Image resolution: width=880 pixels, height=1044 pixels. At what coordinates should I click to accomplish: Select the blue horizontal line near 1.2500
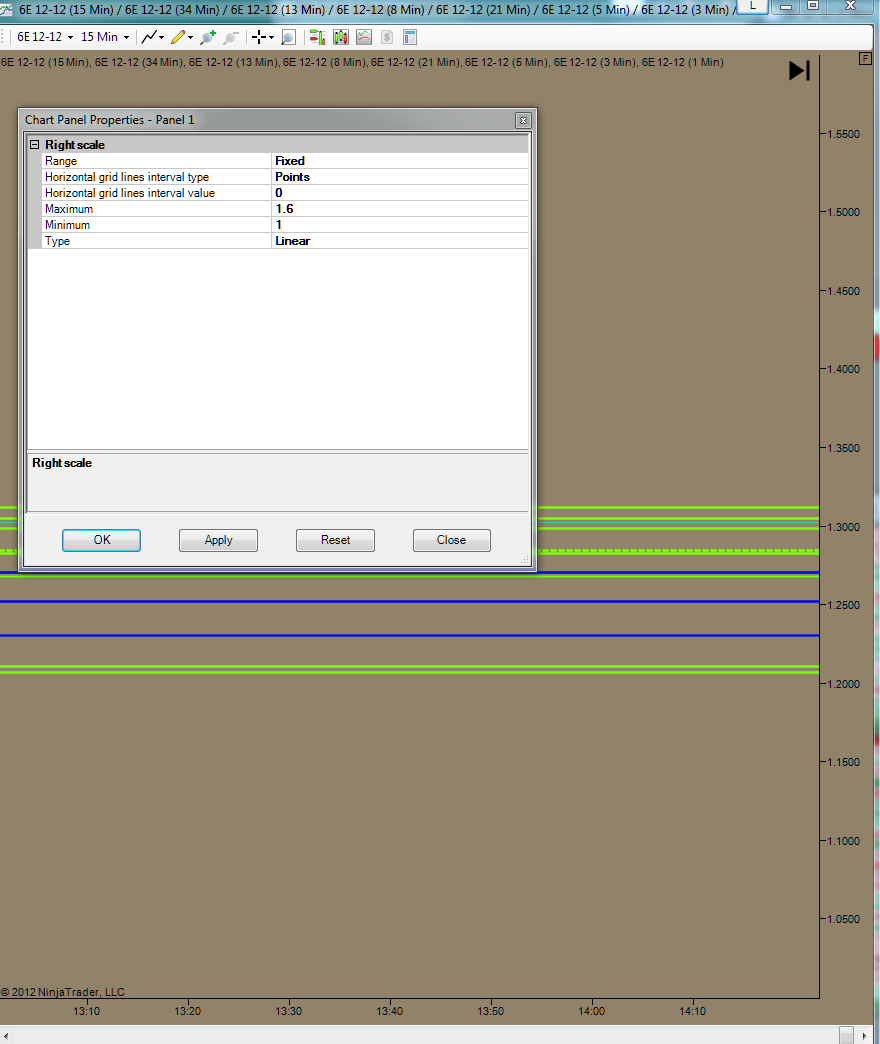click(409, 602)
